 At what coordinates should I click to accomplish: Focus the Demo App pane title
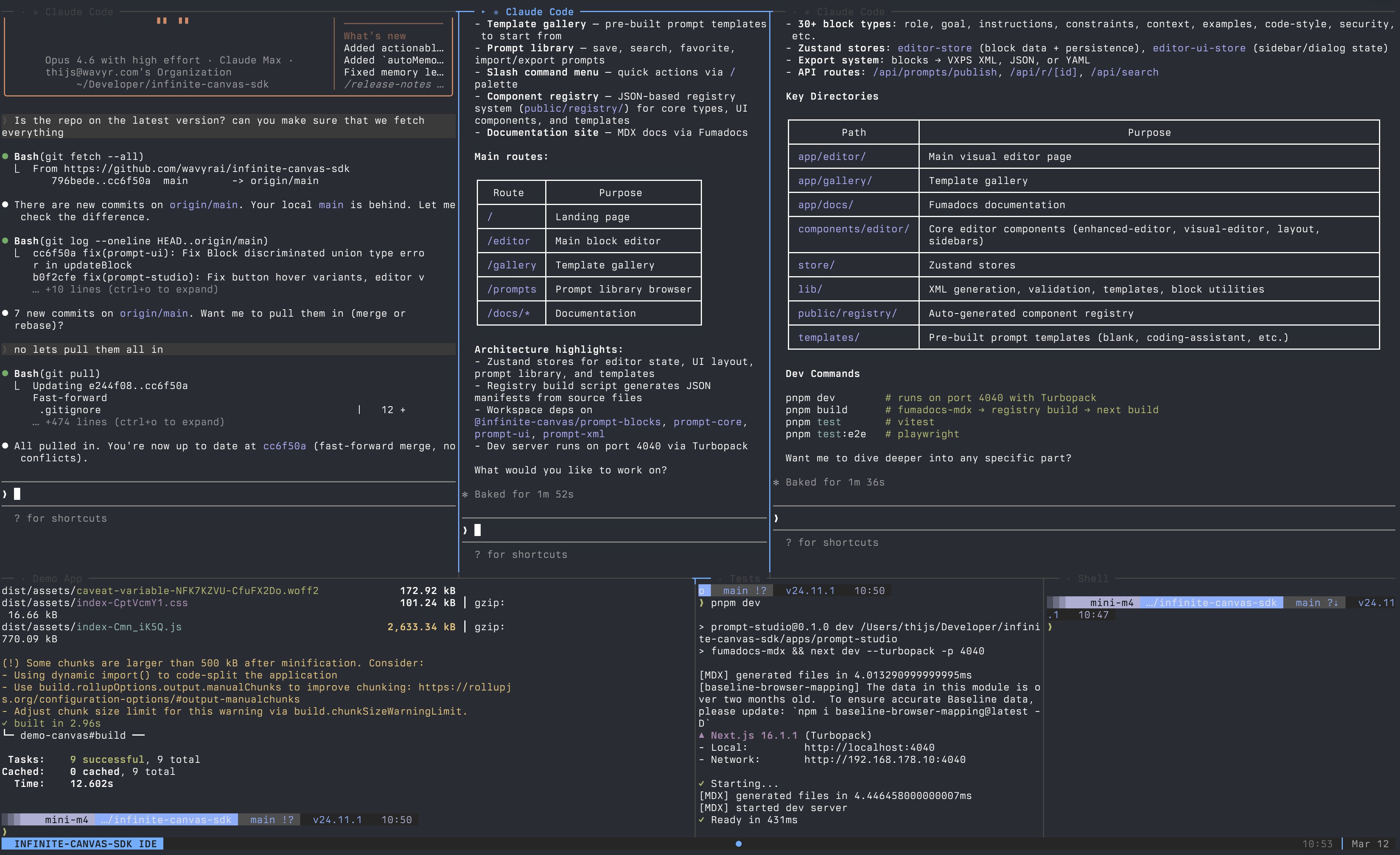[x=57, y=579]
